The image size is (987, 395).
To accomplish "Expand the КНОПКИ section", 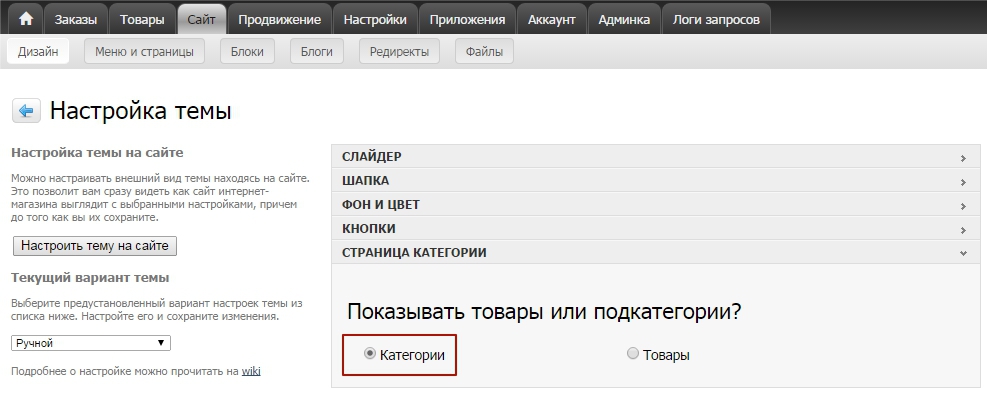I will pyautogui.click(x=656, y=228).
